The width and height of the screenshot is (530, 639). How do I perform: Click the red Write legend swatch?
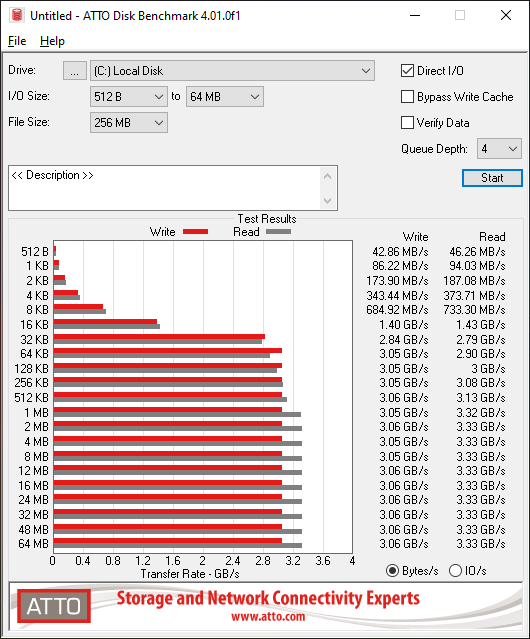(196, 231)
